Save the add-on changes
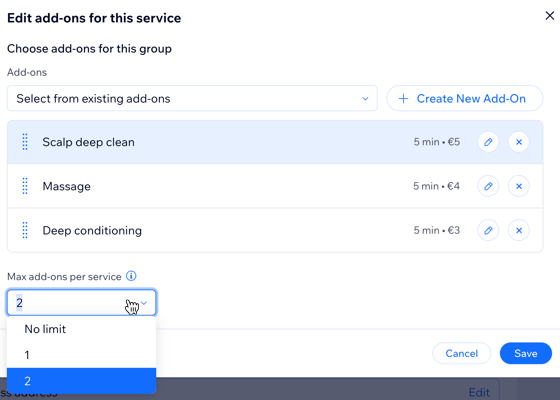 point(526,353)
